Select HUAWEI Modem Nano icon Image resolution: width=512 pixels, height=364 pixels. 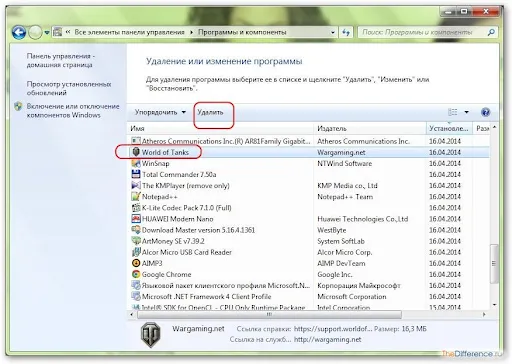click(136, 219)
